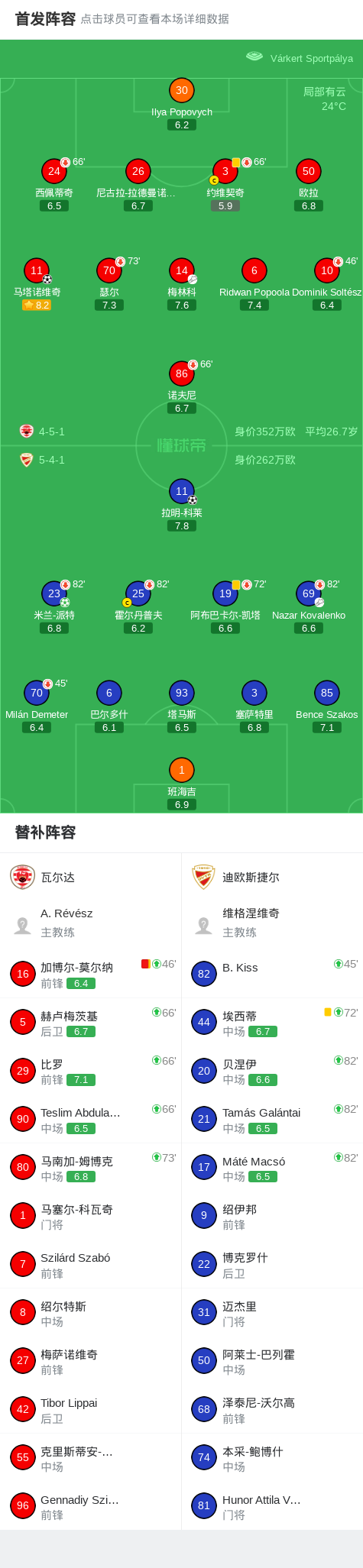Select substitute 44 埃西蒂 with yellow card
363x1568 pixels.
click(272, 1022)
